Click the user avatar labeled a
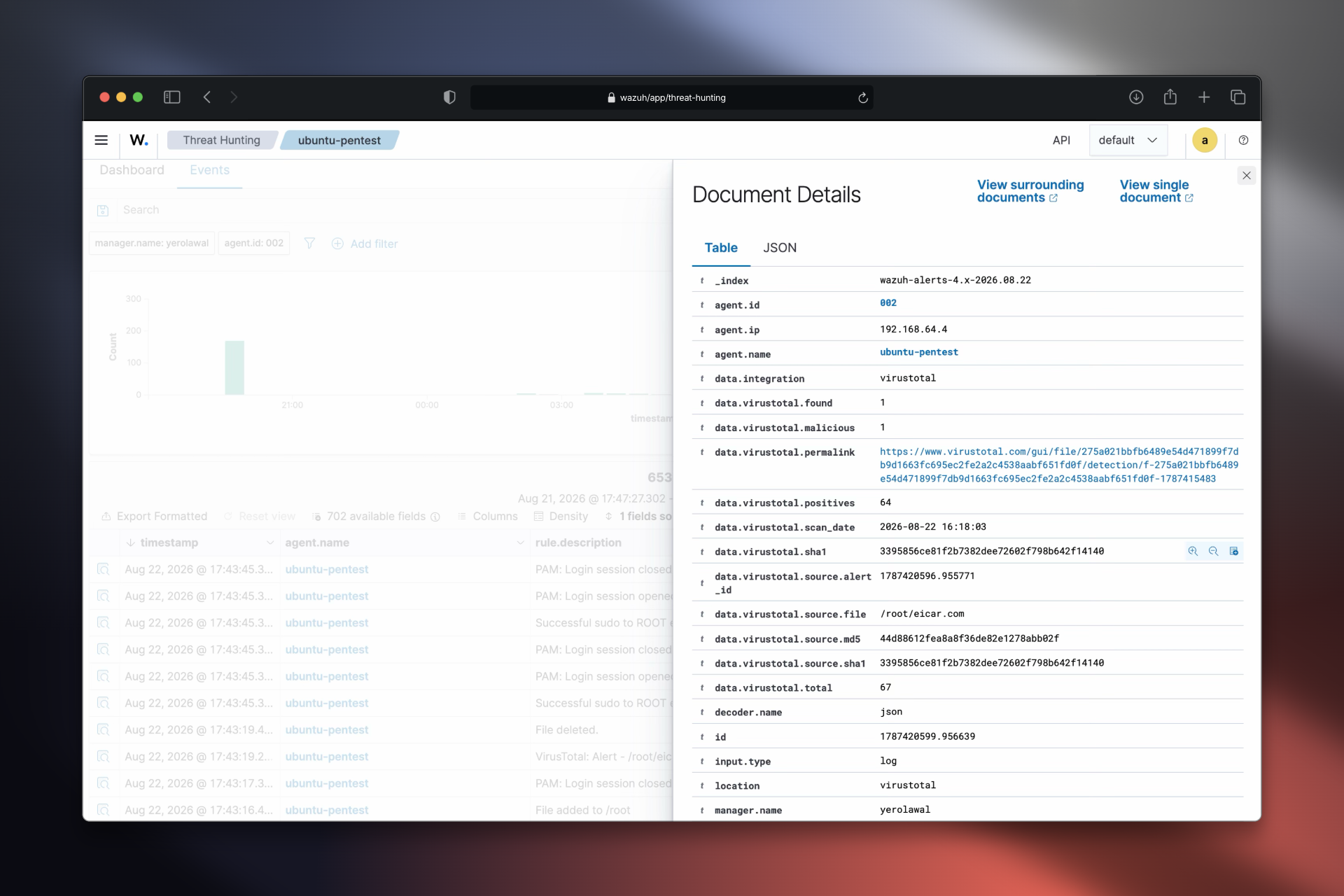Screen dimensions: 1344x896 click(1205, 140)
